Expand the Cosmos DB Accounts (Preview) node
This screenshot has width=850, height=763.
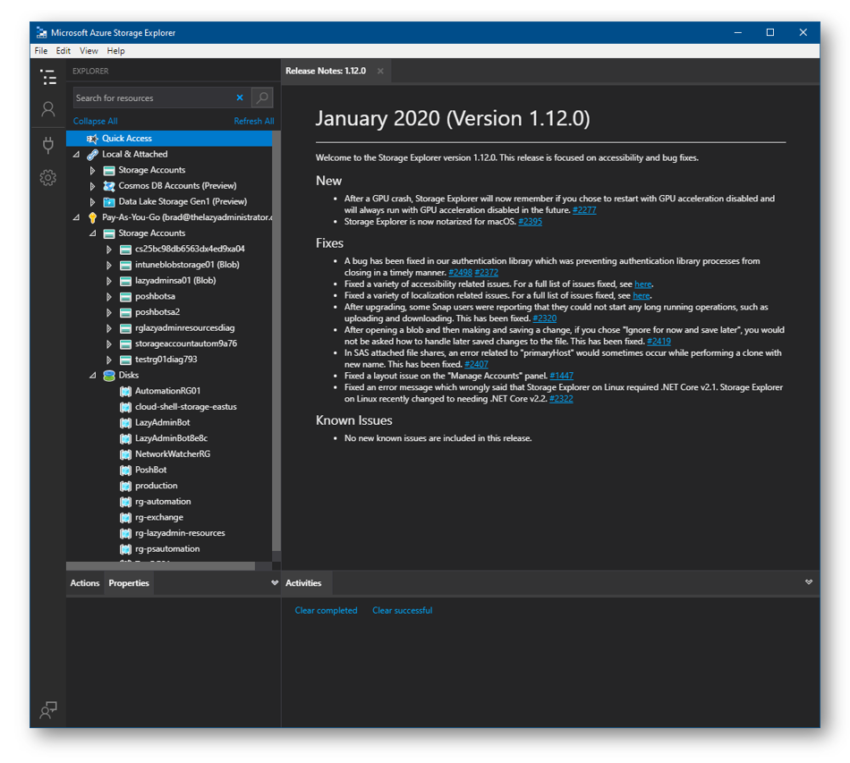point(92,186)
